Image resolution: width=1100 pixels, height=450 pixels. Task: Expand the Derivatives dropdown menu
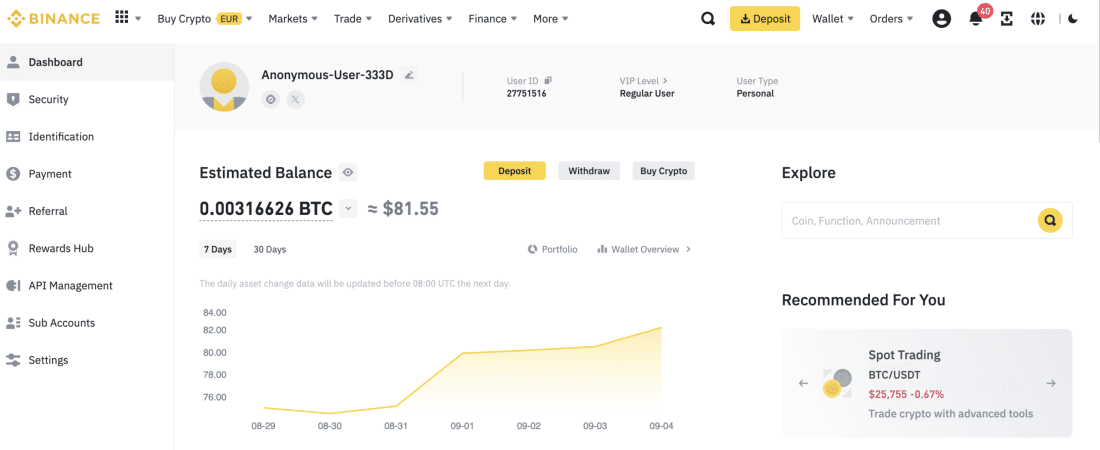click(x=420, y=19)
